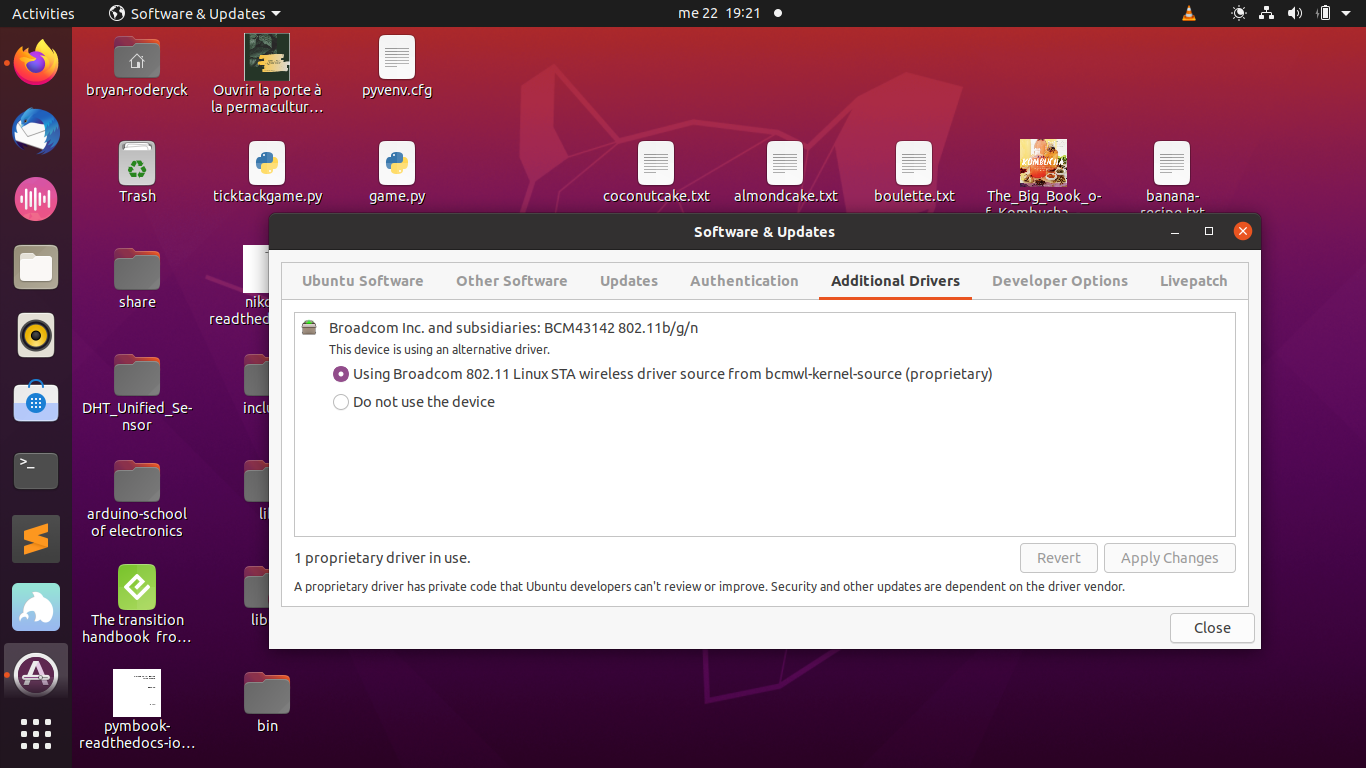Show Applications grid
The height and width of the screenshot is (768, 1366).
[x=36, y=734]
